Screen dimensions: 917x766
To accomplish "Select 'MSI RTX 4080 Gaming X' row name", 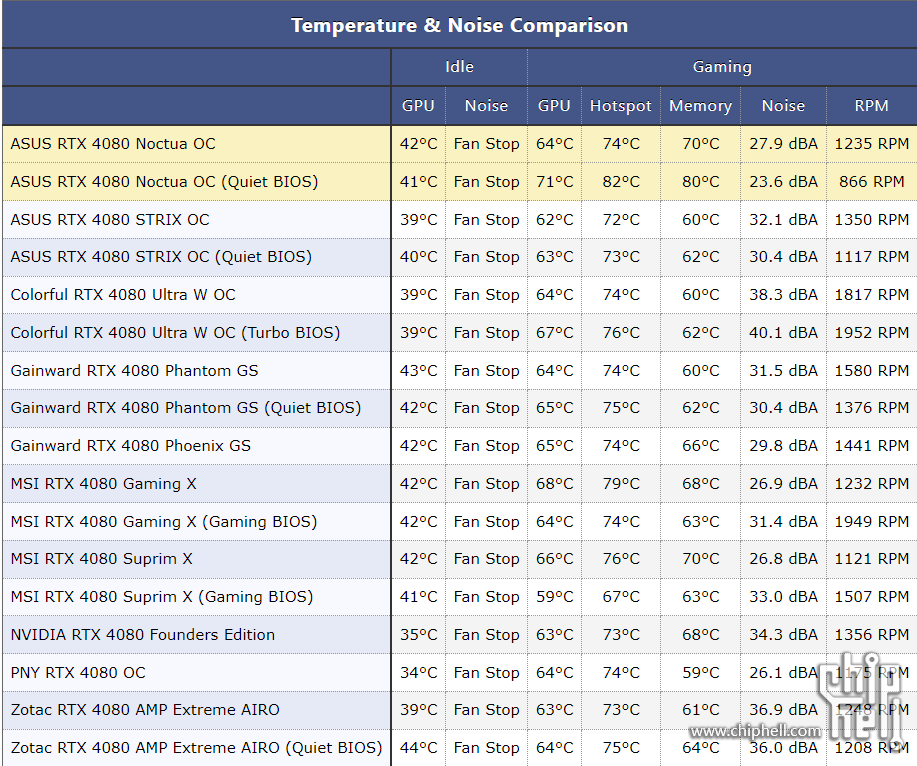I will (x=104, y=484).
